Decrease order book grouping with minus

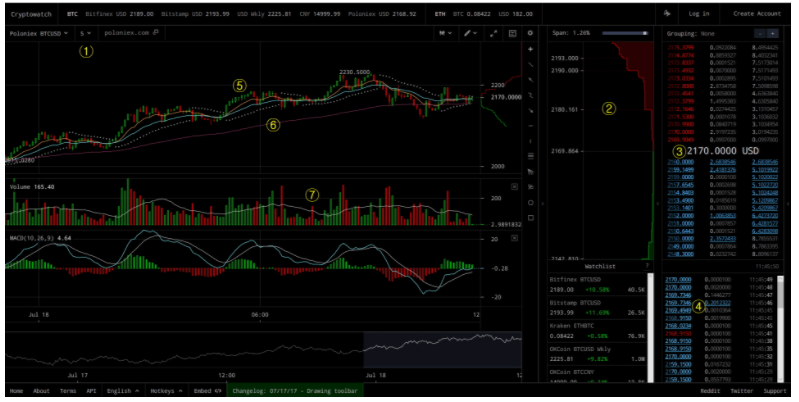click(759, 34)
